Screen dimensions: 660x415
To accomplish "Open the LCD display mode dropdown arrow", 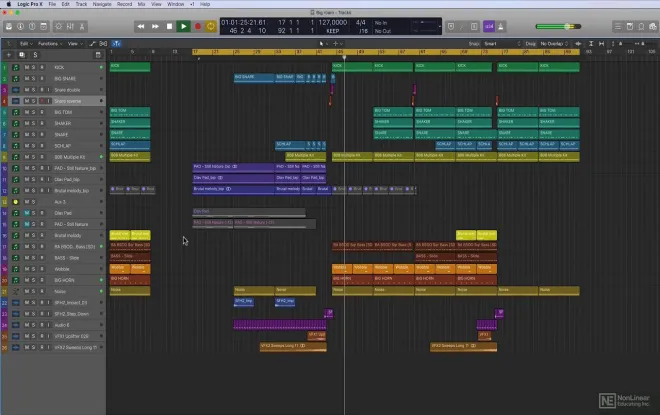I will [x=440, y=27].
